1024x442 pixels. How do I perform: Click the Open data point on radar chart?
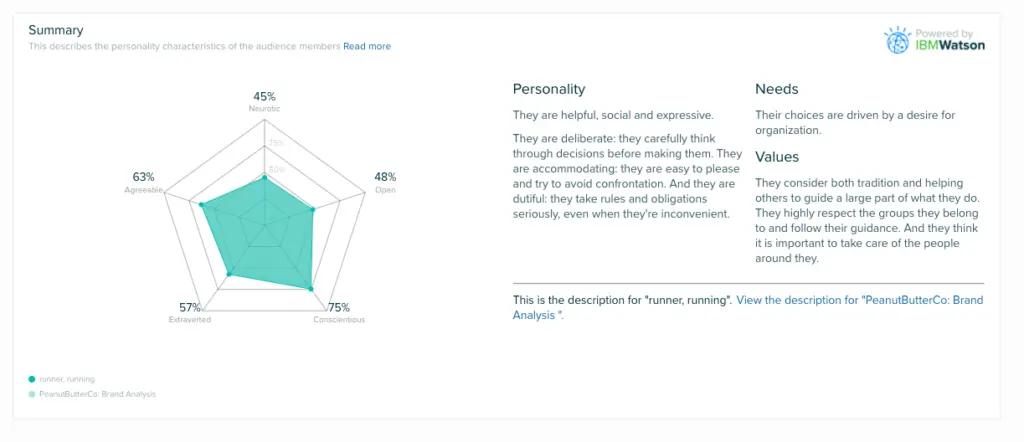point(314,210)
